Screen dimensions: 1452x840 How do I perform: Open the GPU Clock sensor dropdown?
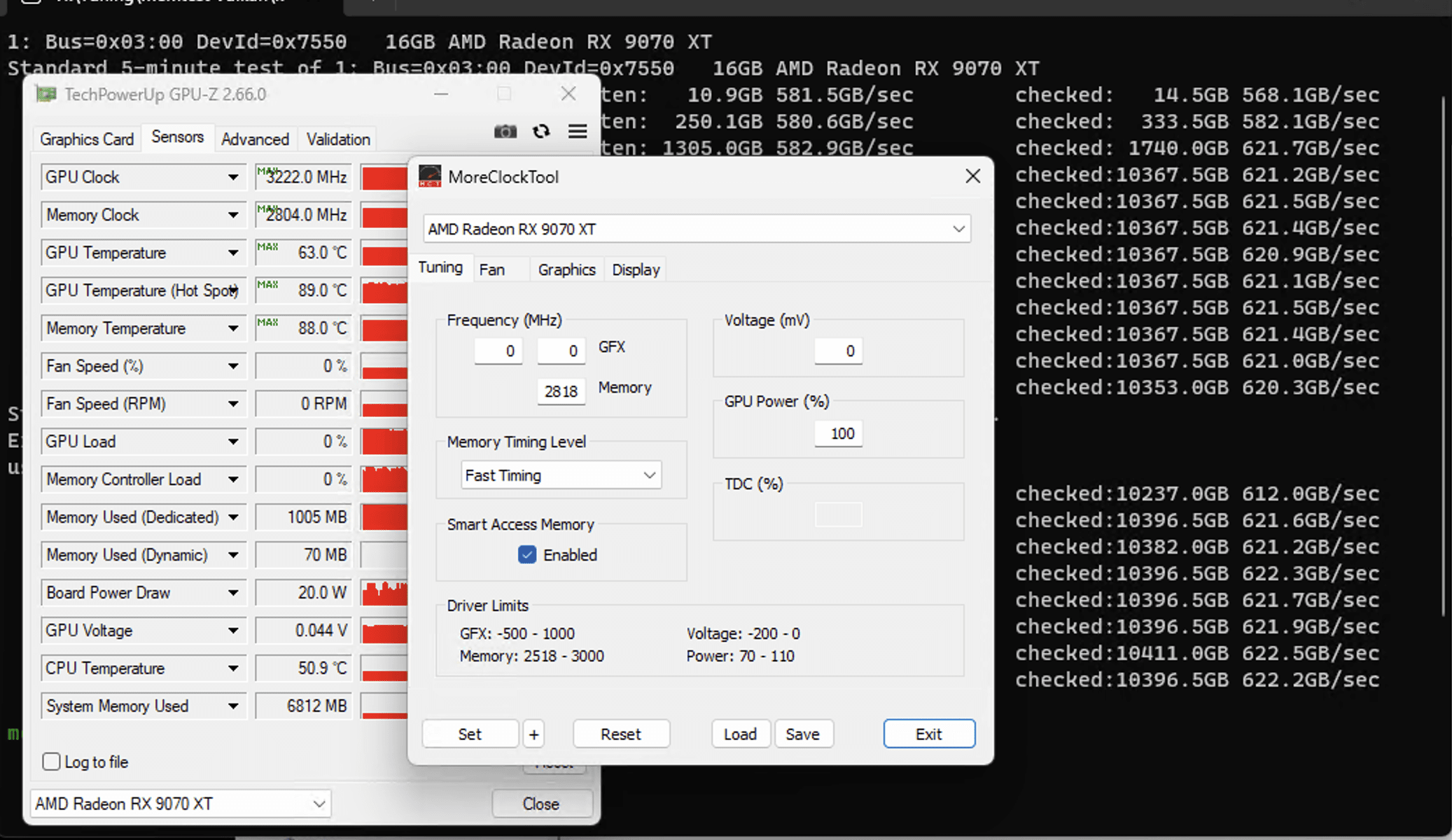click(x=233, y=177)
